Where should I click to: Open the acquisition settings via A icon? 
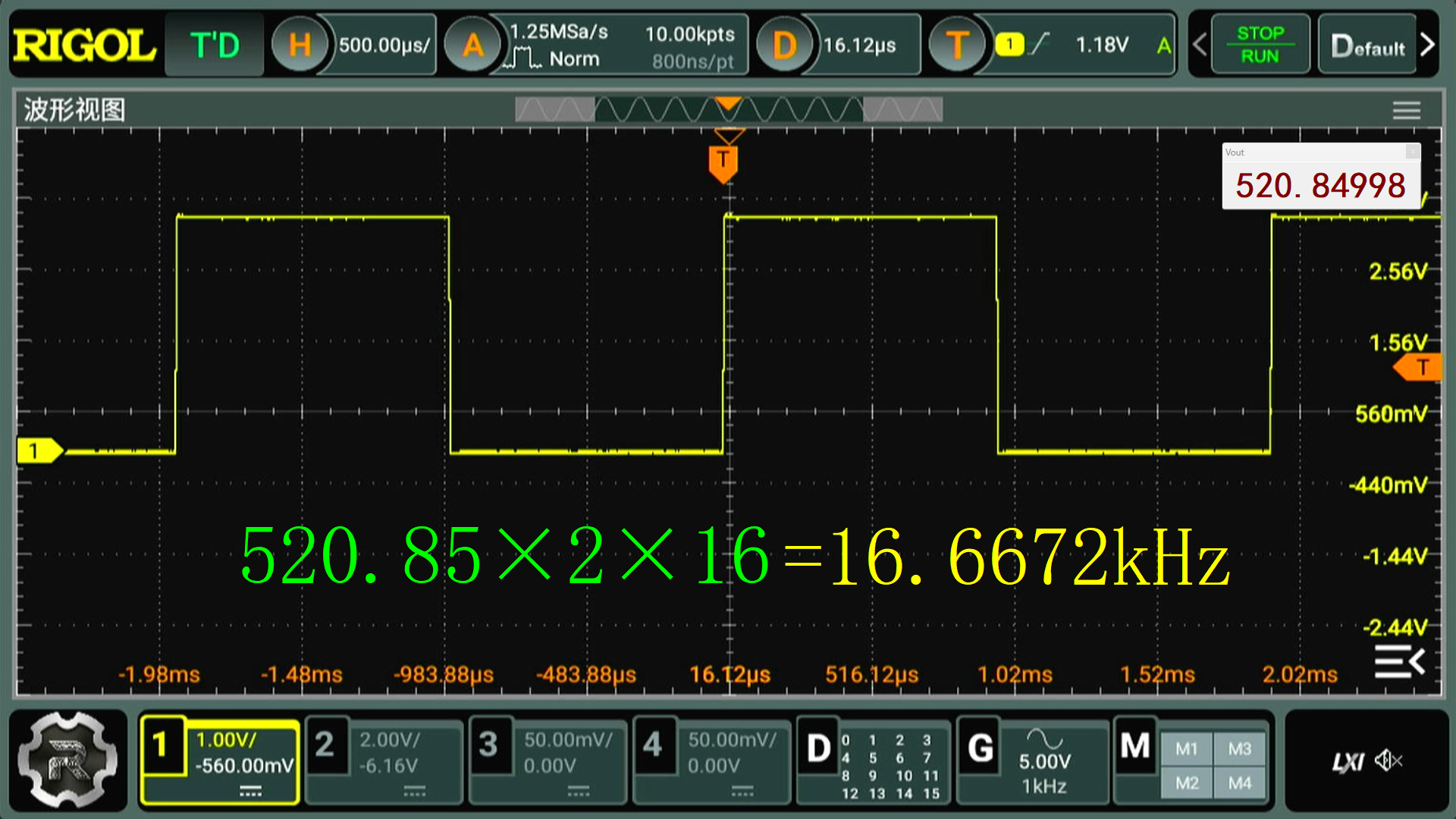473,44
